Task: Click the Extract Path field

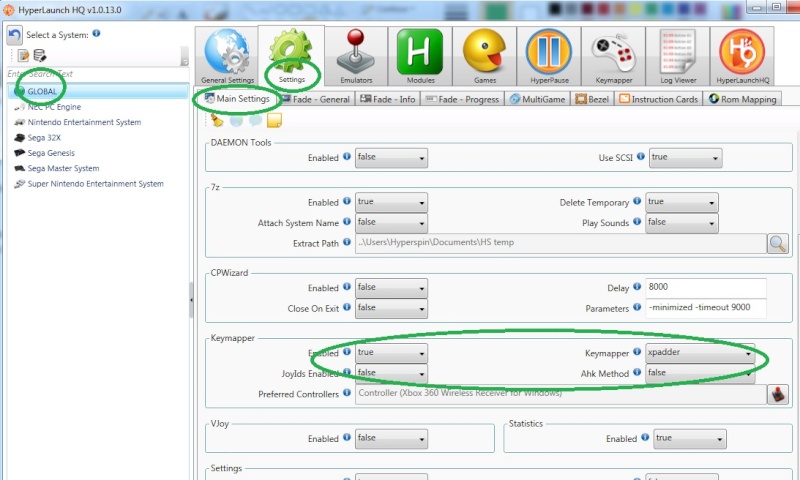Action: point(561,243)
